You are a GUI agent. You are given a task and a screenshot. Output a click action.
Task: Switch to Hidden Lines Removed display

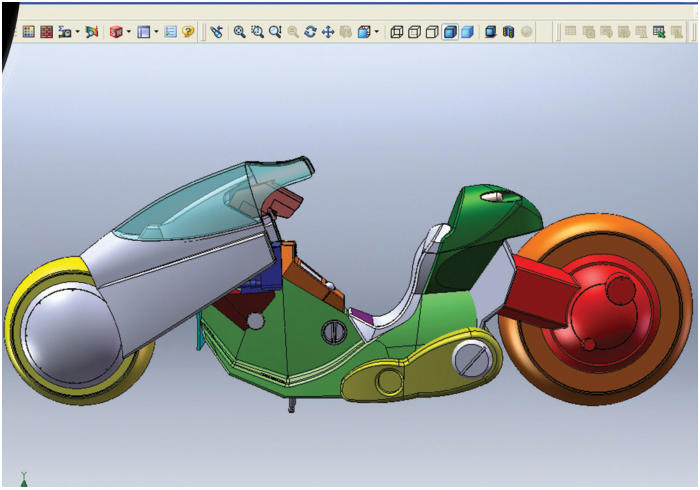pyautogui.click(x=432, y=32)
